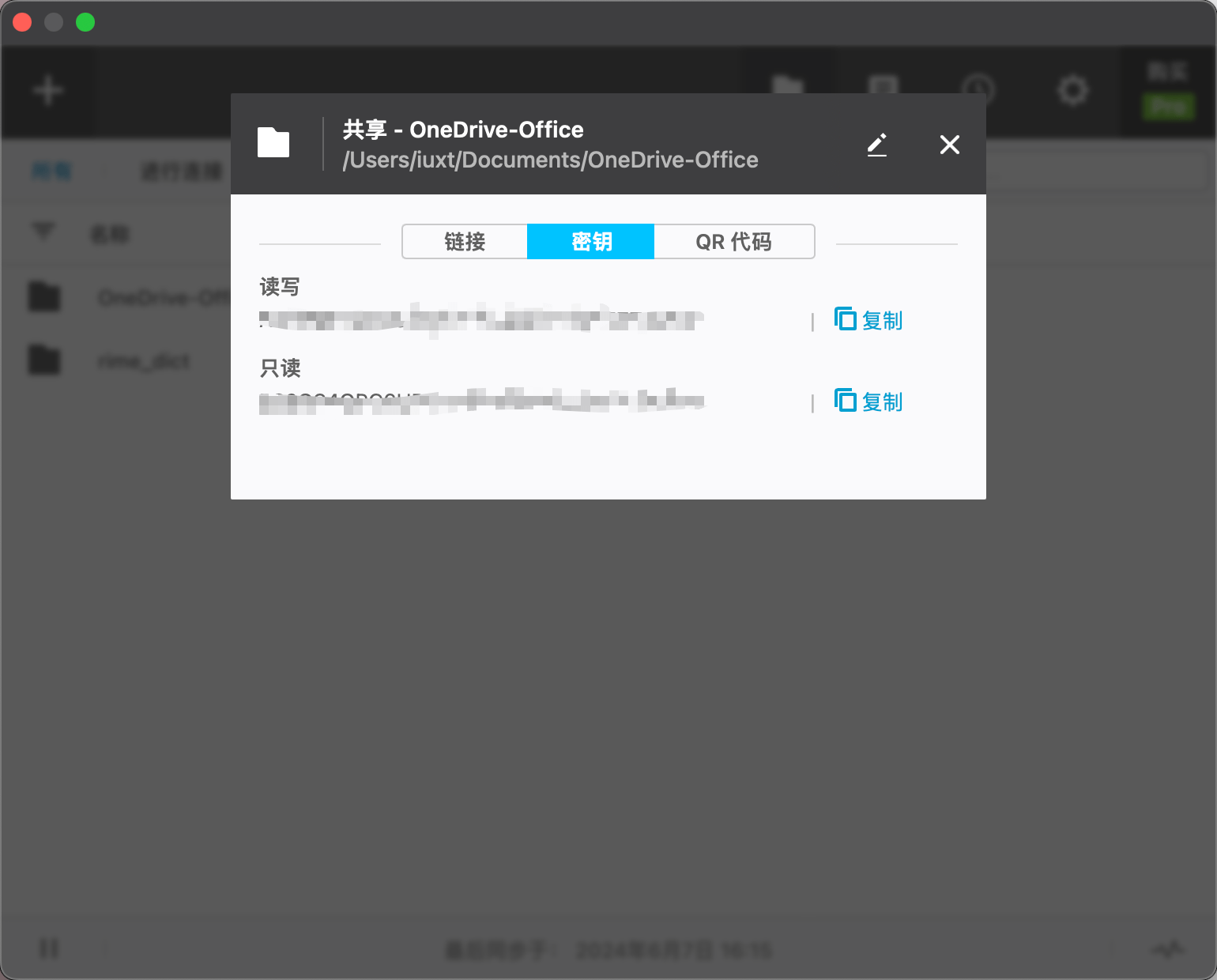This screenshot has height=980, width=1217.
Task: Click the folder path /Users/iuxt/Documents/OneDrive-Office
Action: coord(550,160)
